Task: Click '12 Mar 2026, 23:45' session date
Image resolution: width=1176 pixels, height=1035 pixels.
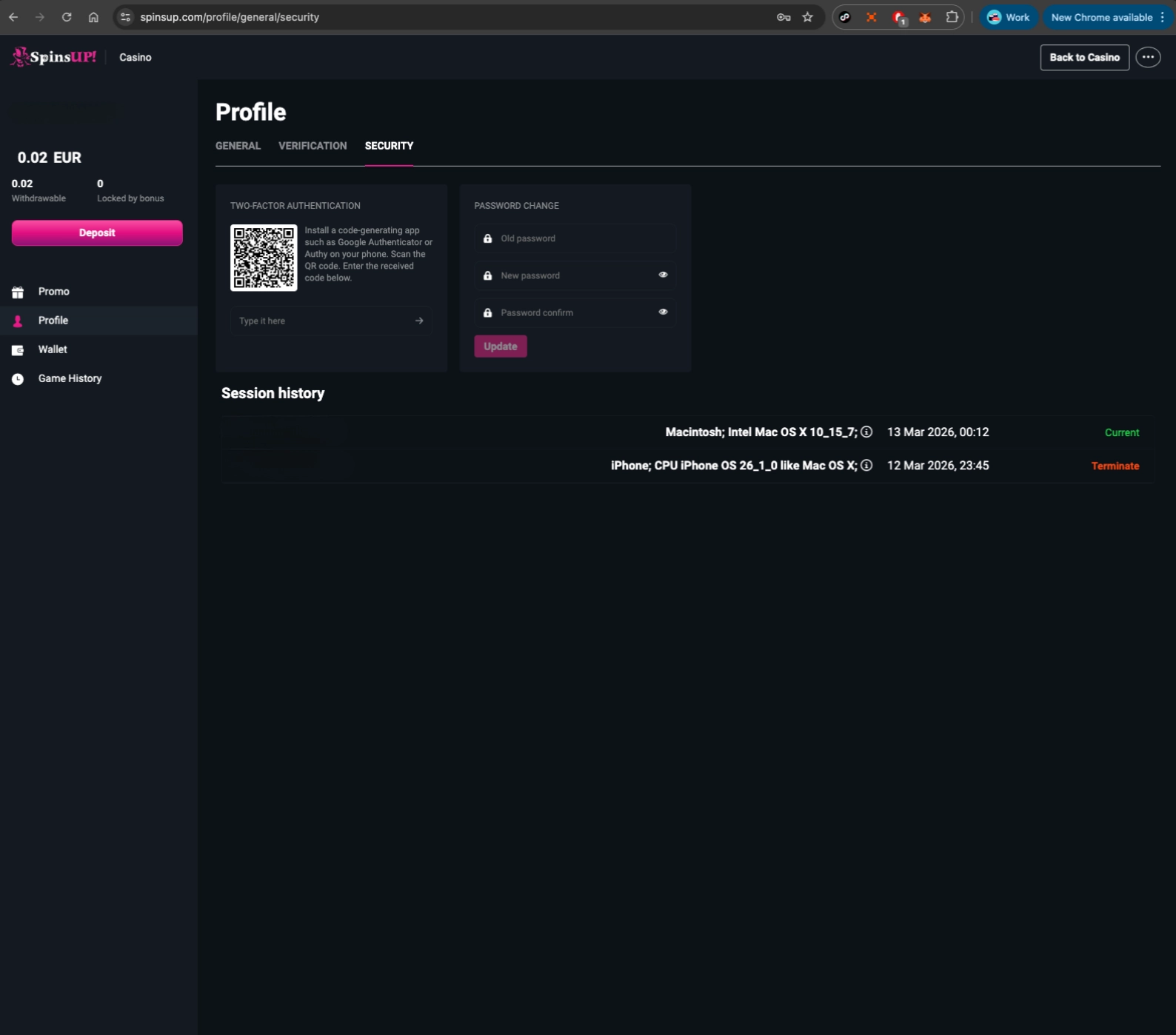Action: click(x=938, y=465)
